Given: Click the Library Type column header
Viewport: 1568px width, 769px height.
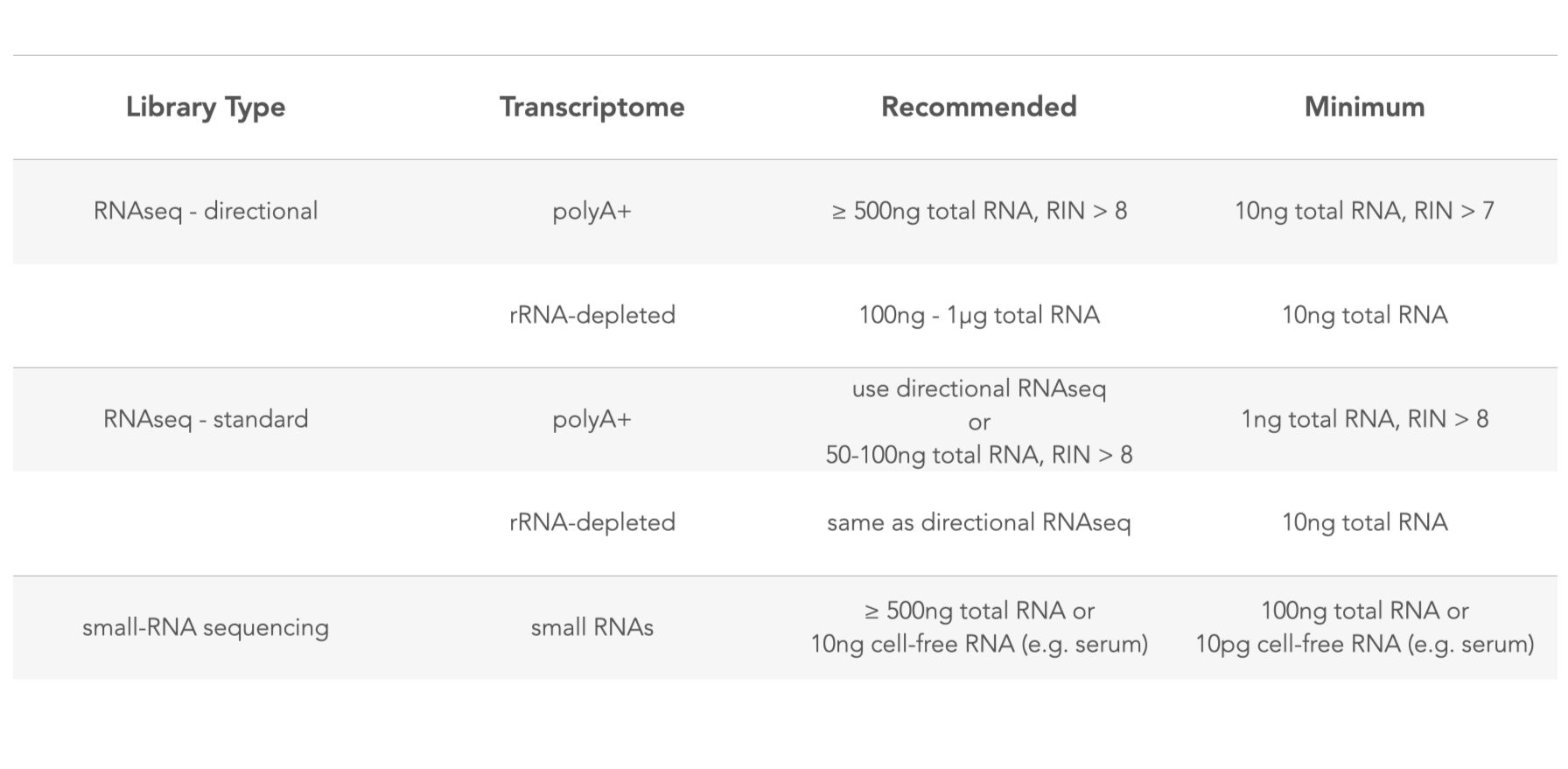Looking at the screenshot, I should (x=206, y=107).
